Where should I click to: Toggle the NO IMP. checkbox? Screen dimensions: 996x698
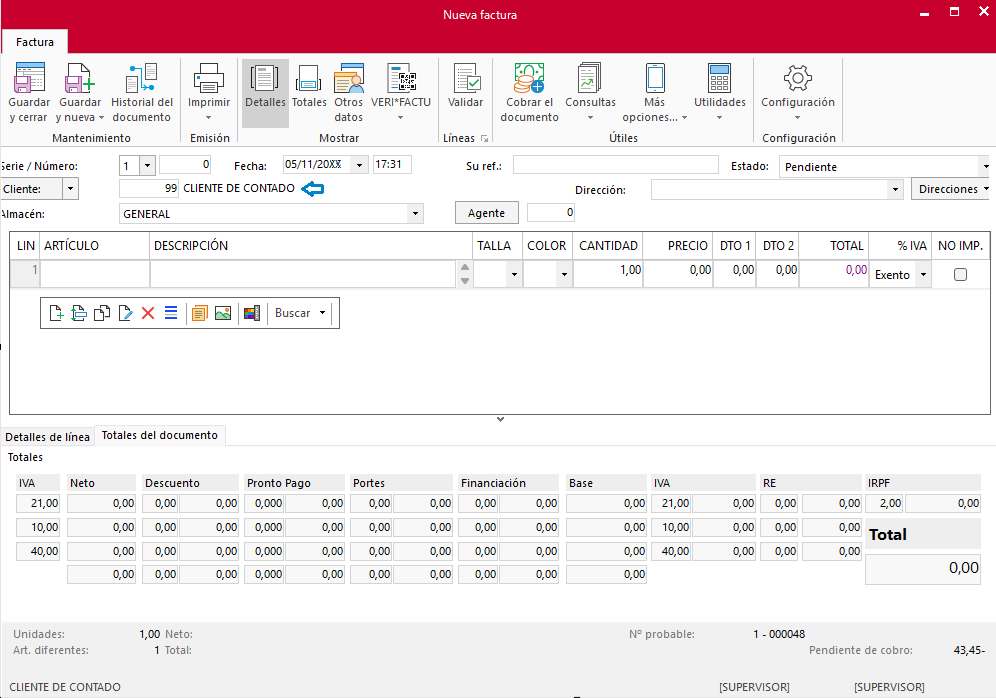pos(960,275)
